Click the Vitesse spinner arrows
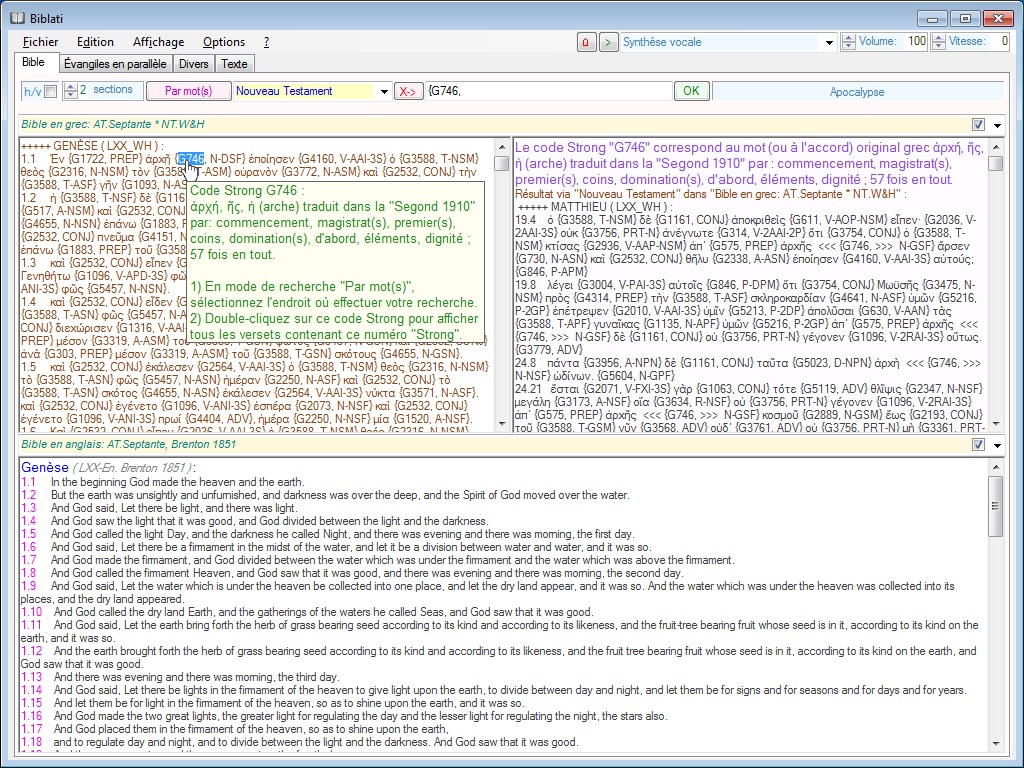The width and height of the screenshot is (1024, 768). point(939,42)
